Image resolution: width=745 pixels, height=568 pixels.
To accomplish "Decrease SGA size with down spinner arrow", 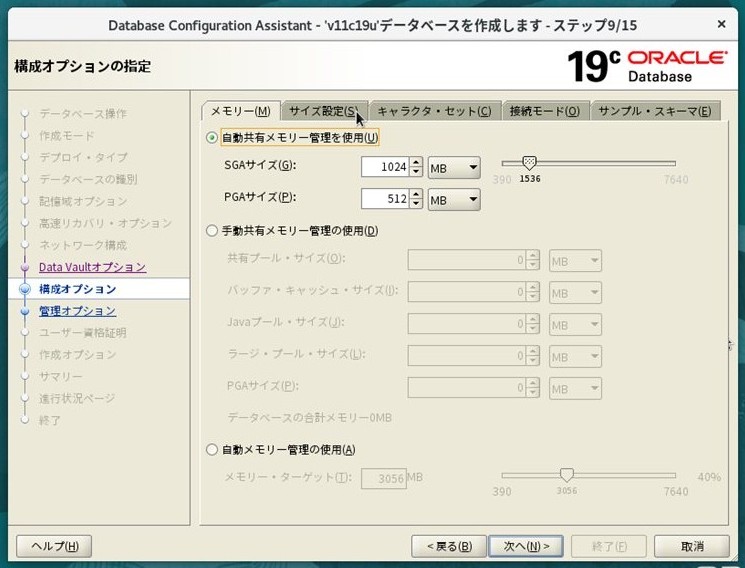I will click(416, 172).
